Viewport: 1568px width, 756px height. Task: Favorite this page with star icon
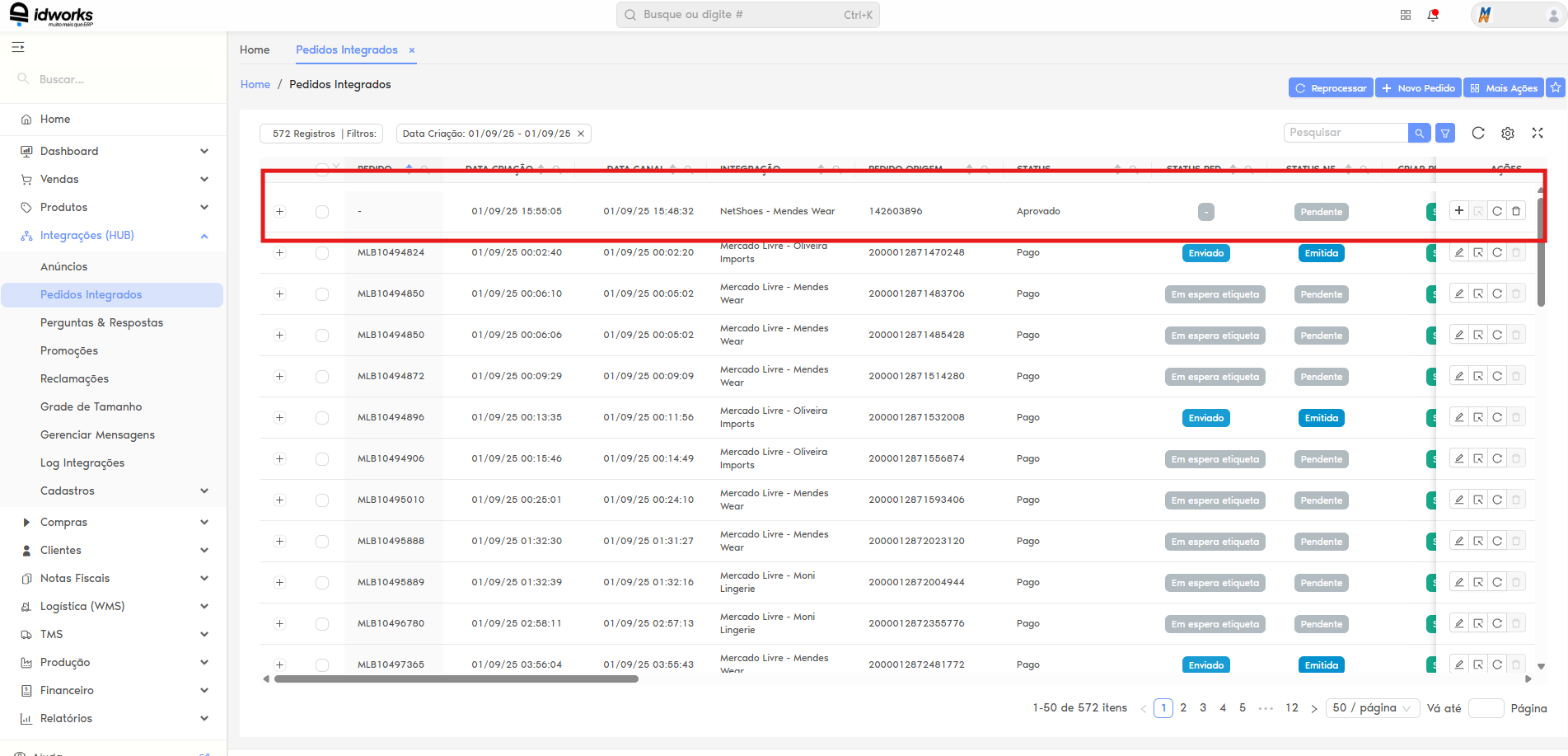[1556, 87]
